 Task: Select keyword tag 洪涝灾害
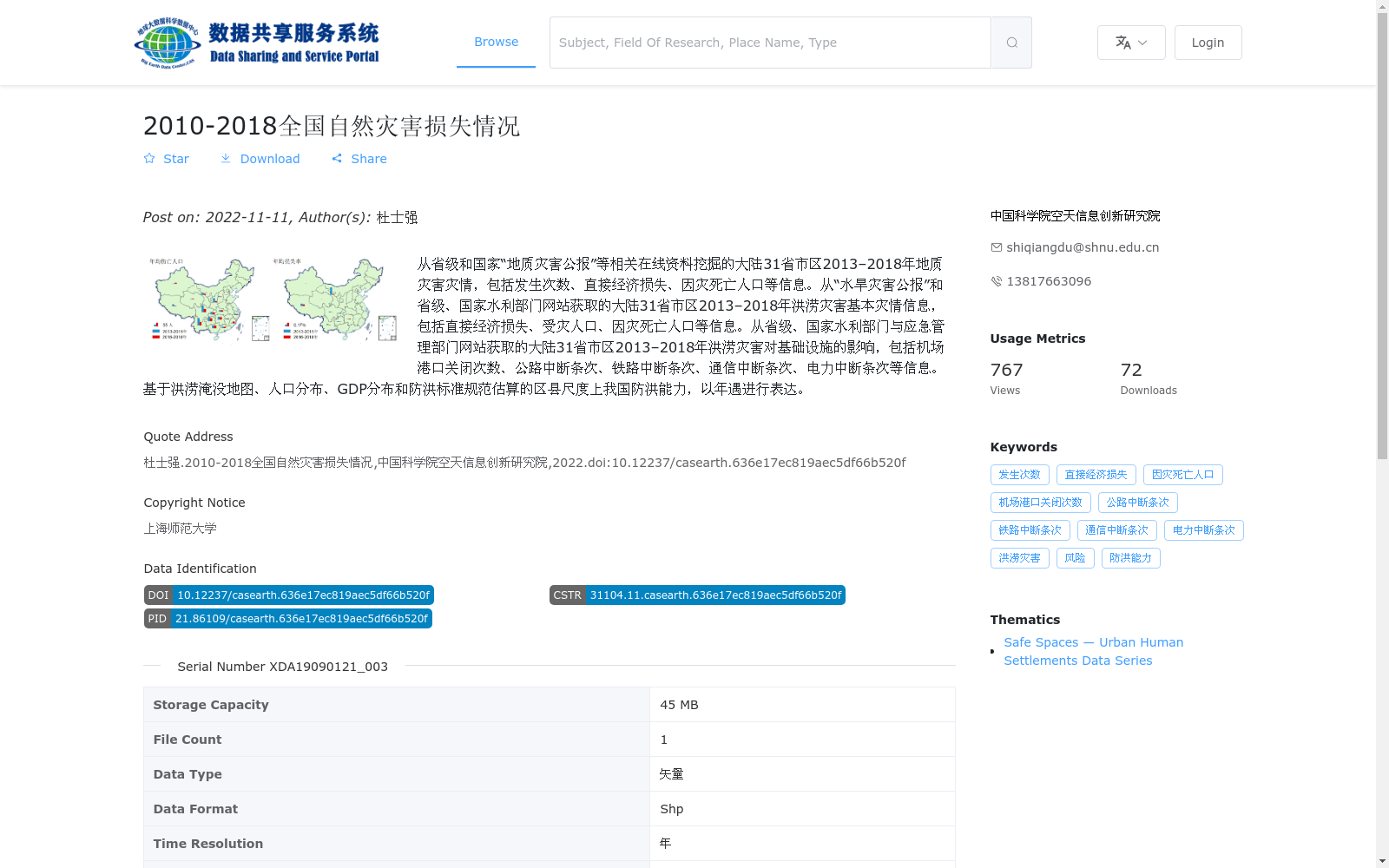(x=1020, y=558)
